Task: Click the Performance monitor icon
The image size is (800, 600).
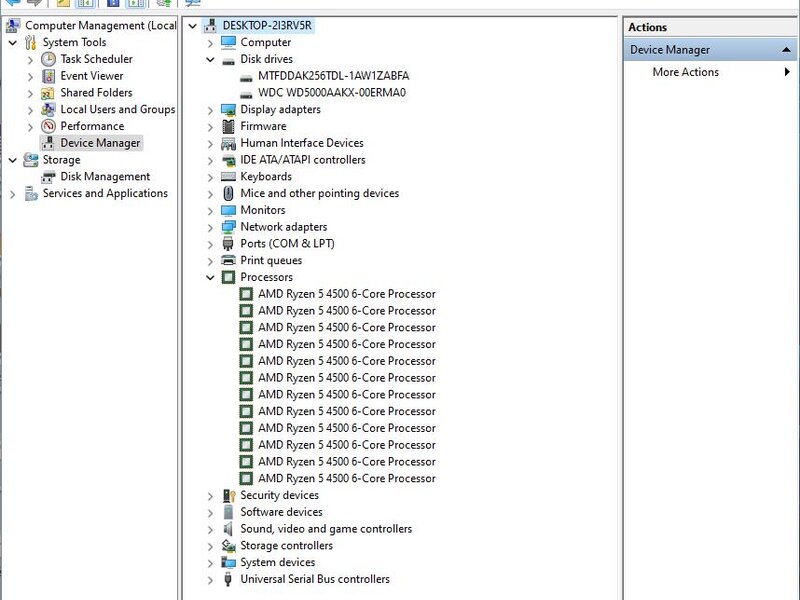Action: pyautogui.click(x=48, y=126)
